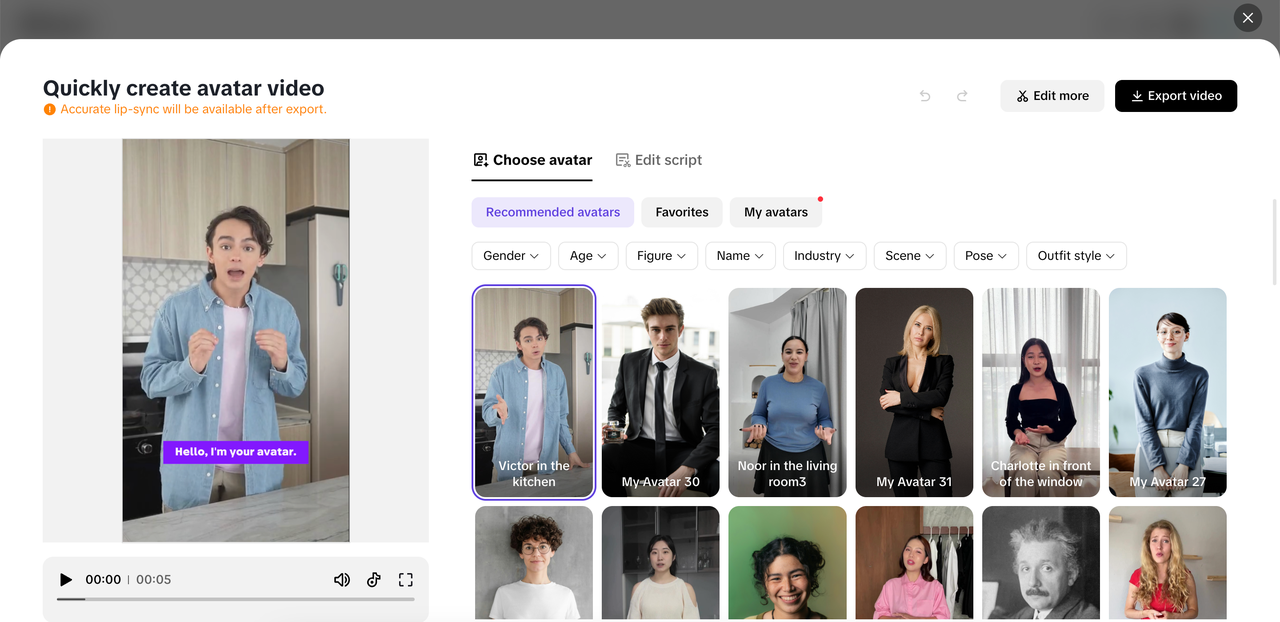Expand the Age filter dropdown
Viewport: 1280px width, 622px height.
click(x=588, y=256)
